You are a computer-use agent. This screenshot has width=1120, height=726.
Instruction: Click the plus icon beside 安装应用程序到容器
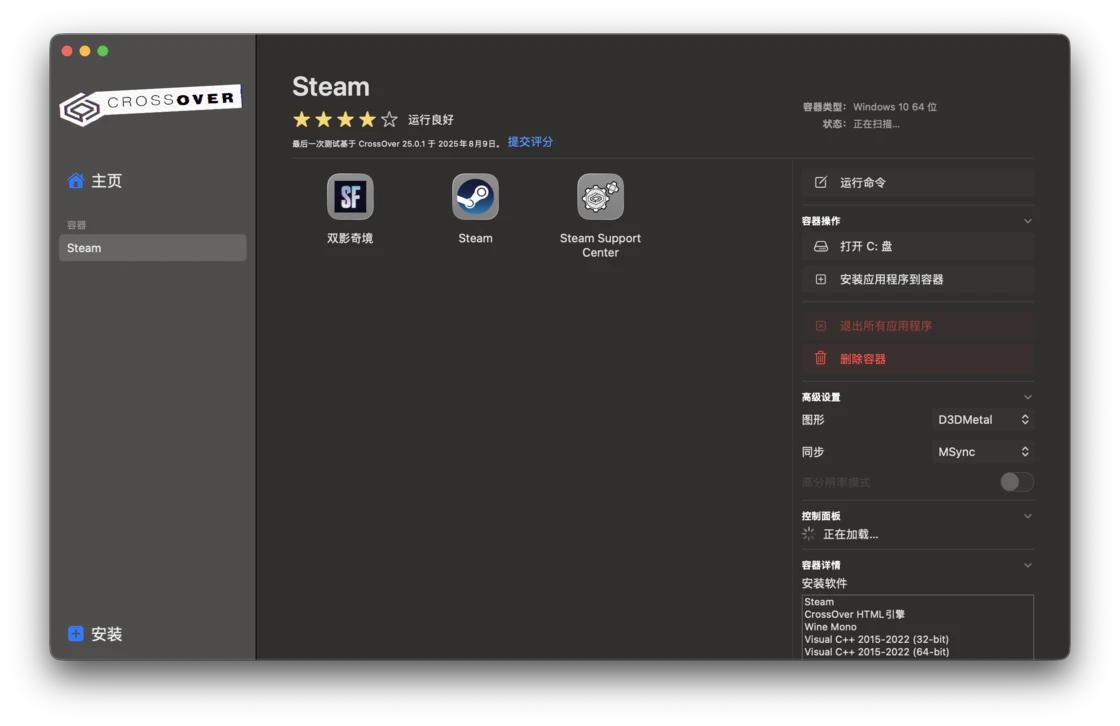pyautogui.click(x=820, y=279)
